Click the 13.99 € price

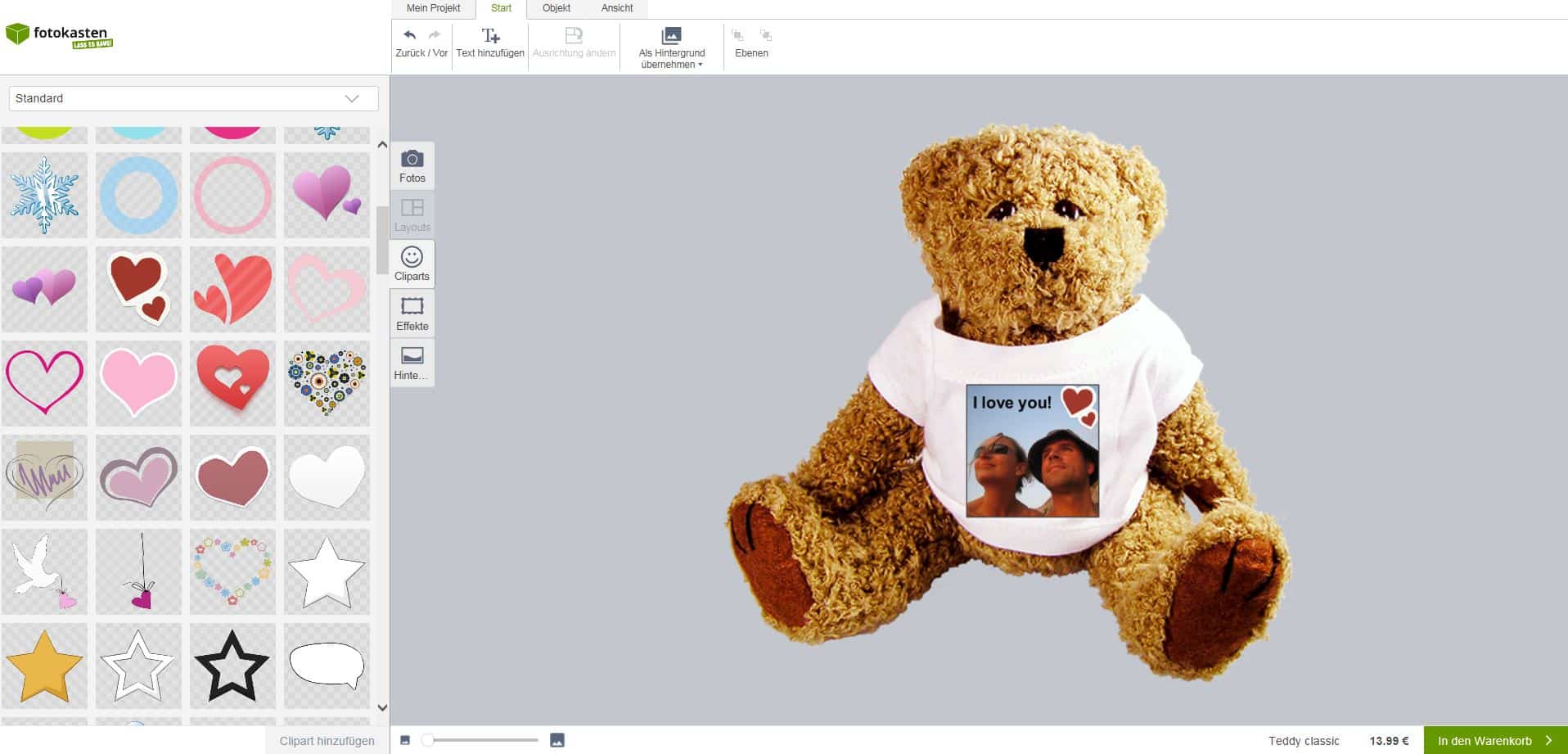pyautogui.click(x=1389, y=741)
